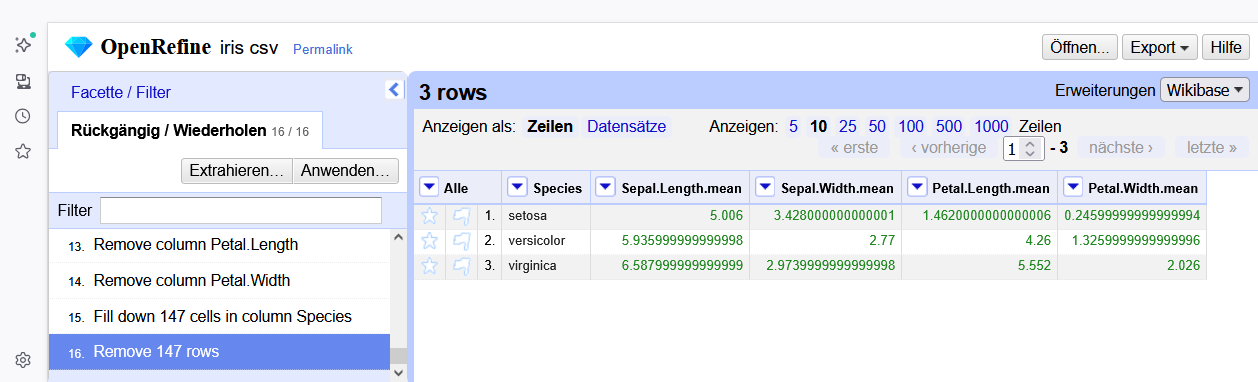This screenshot has width=1258, height=382.
Task: Show 500 rows per page
Action: pos(949,126)
